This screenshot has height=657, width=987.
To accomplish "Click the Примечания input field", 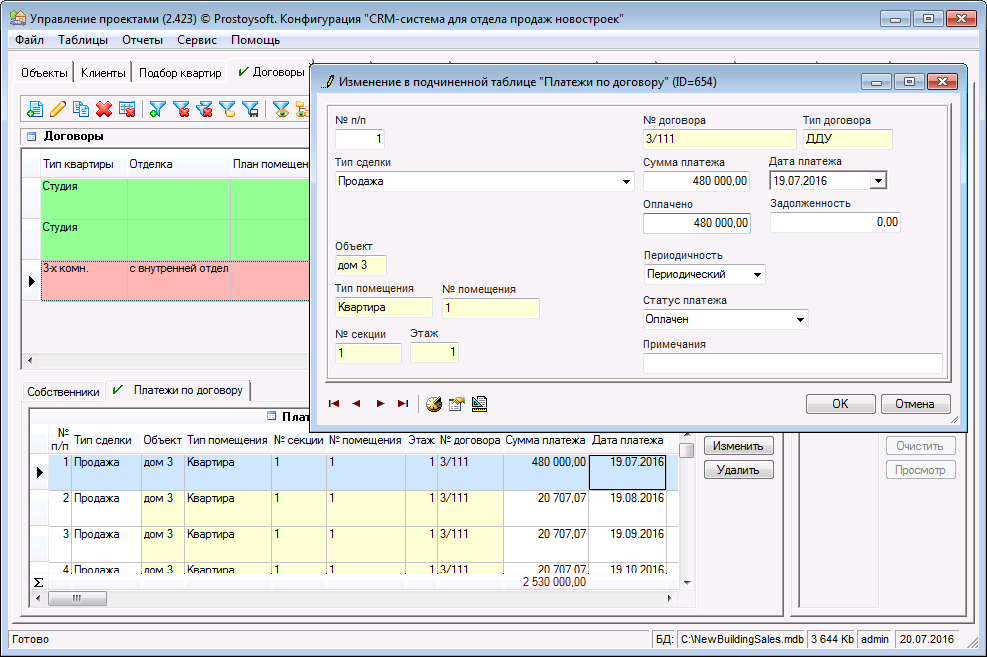I will pos(792,363).
